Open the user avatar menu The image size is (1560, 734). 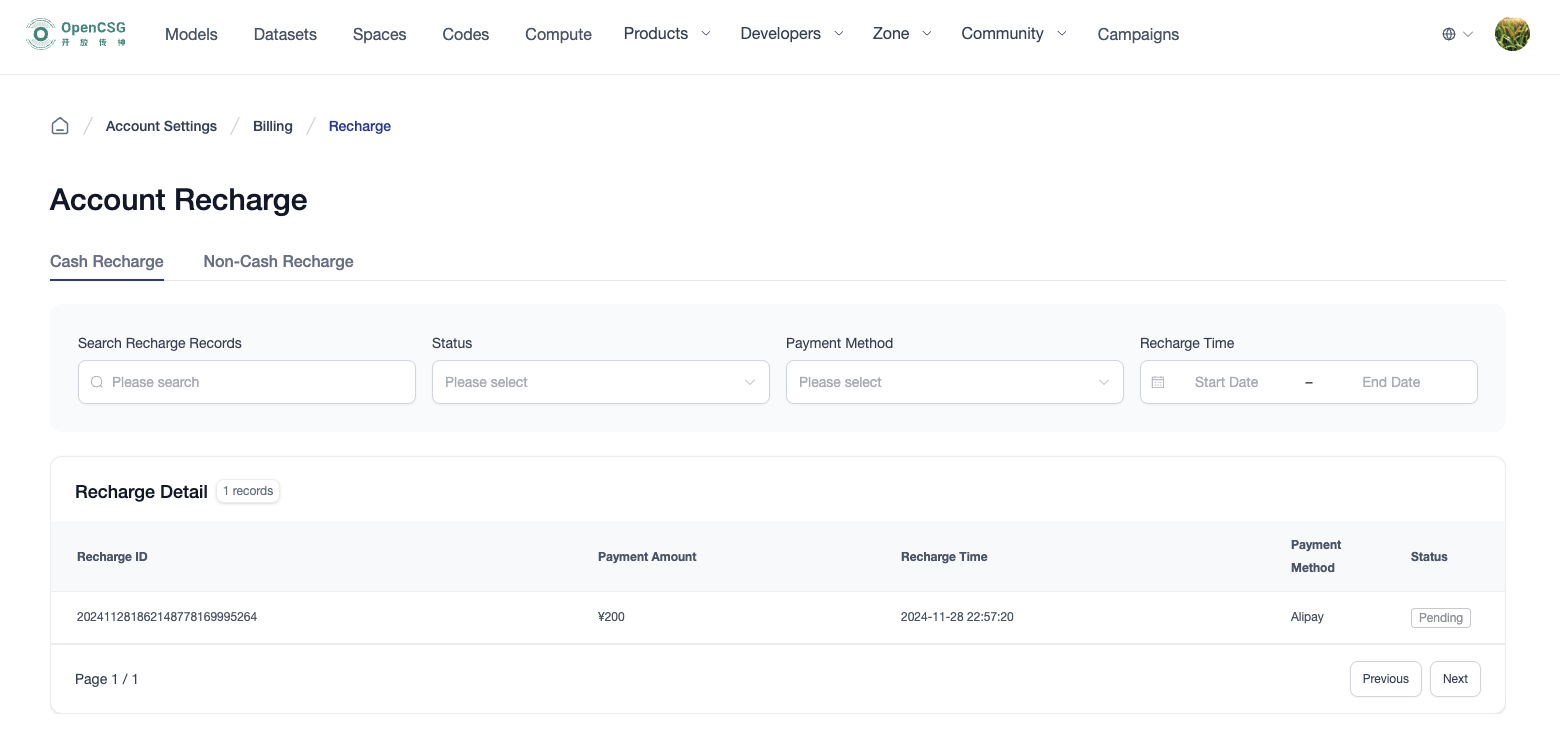tap(1511, 34)
